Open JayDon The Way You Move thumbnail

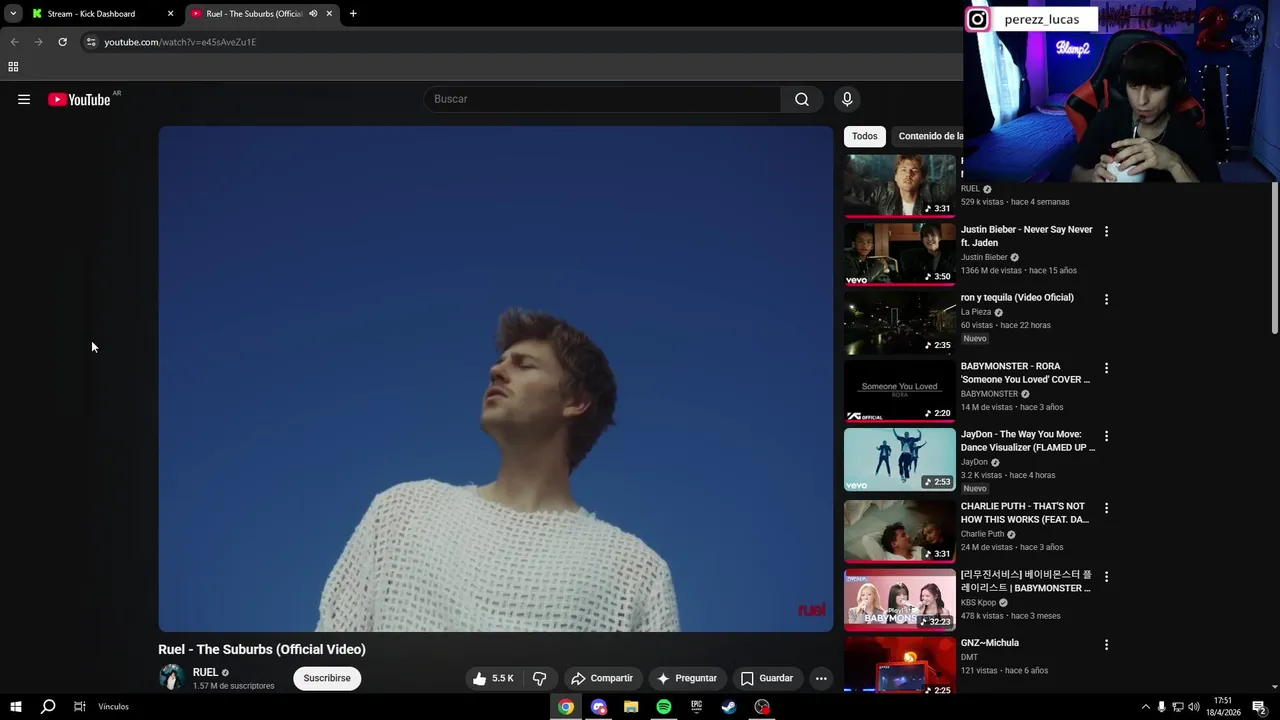click(900, 459)
